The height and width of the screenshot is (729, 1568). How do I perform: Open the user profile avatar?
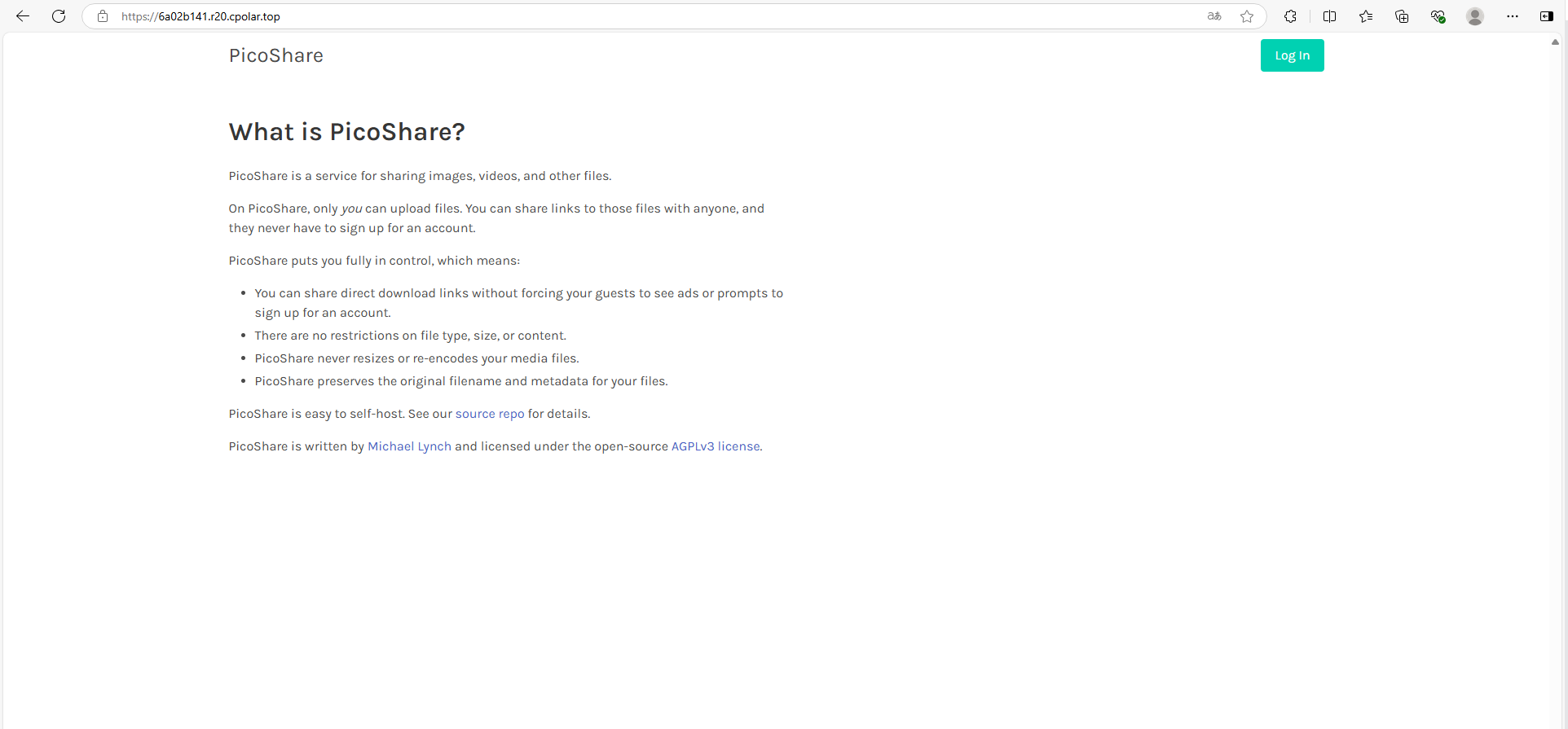[x=1475, y=16]
